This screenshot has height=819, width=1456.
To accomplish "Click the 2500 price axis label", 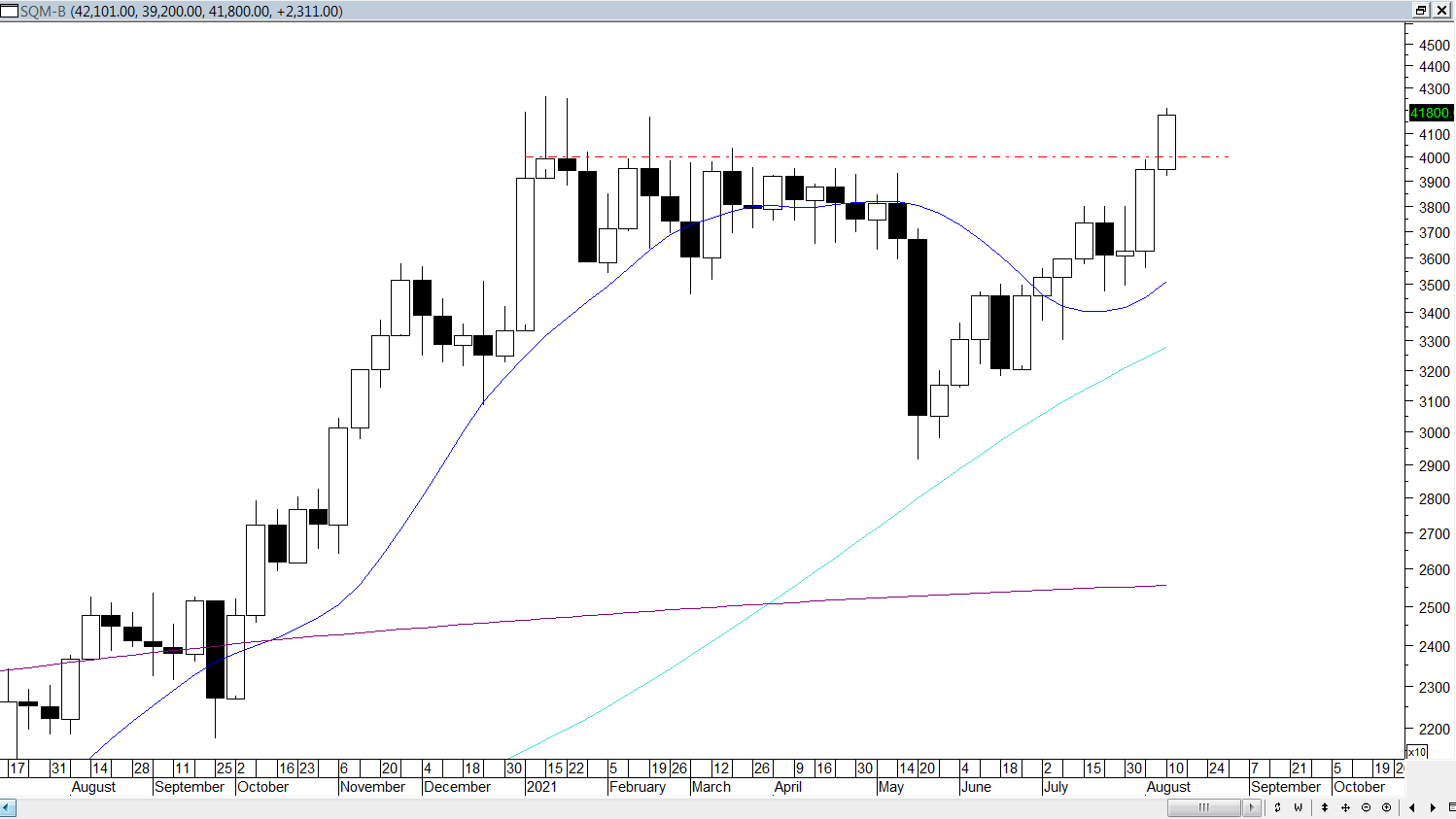I will 1435,608.
